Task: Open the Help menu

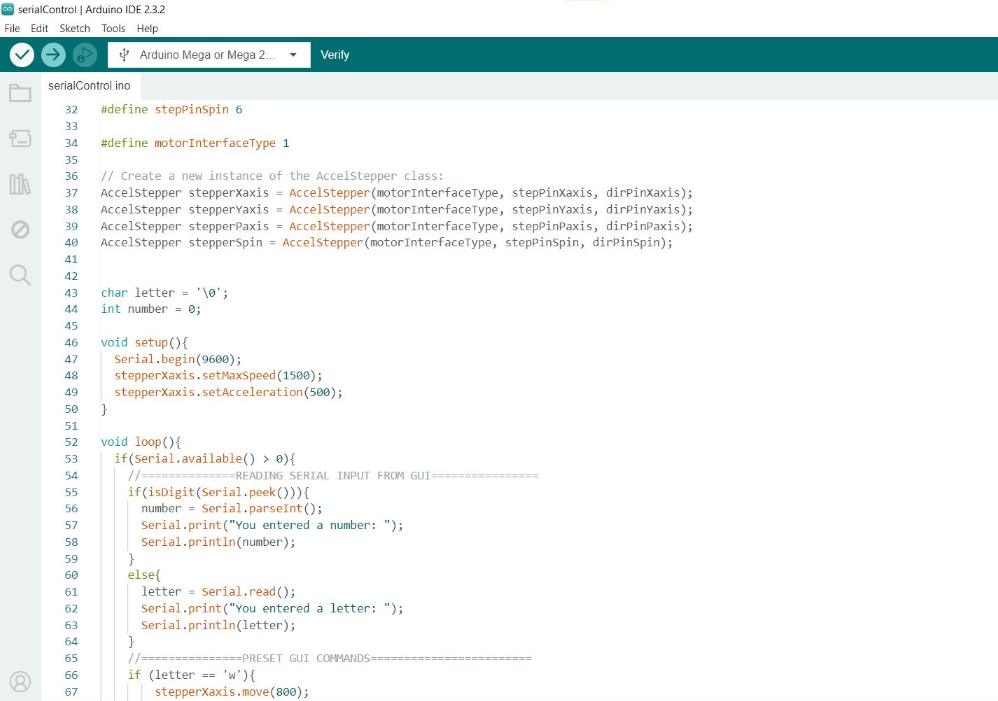Action: (x=147, y=29)
